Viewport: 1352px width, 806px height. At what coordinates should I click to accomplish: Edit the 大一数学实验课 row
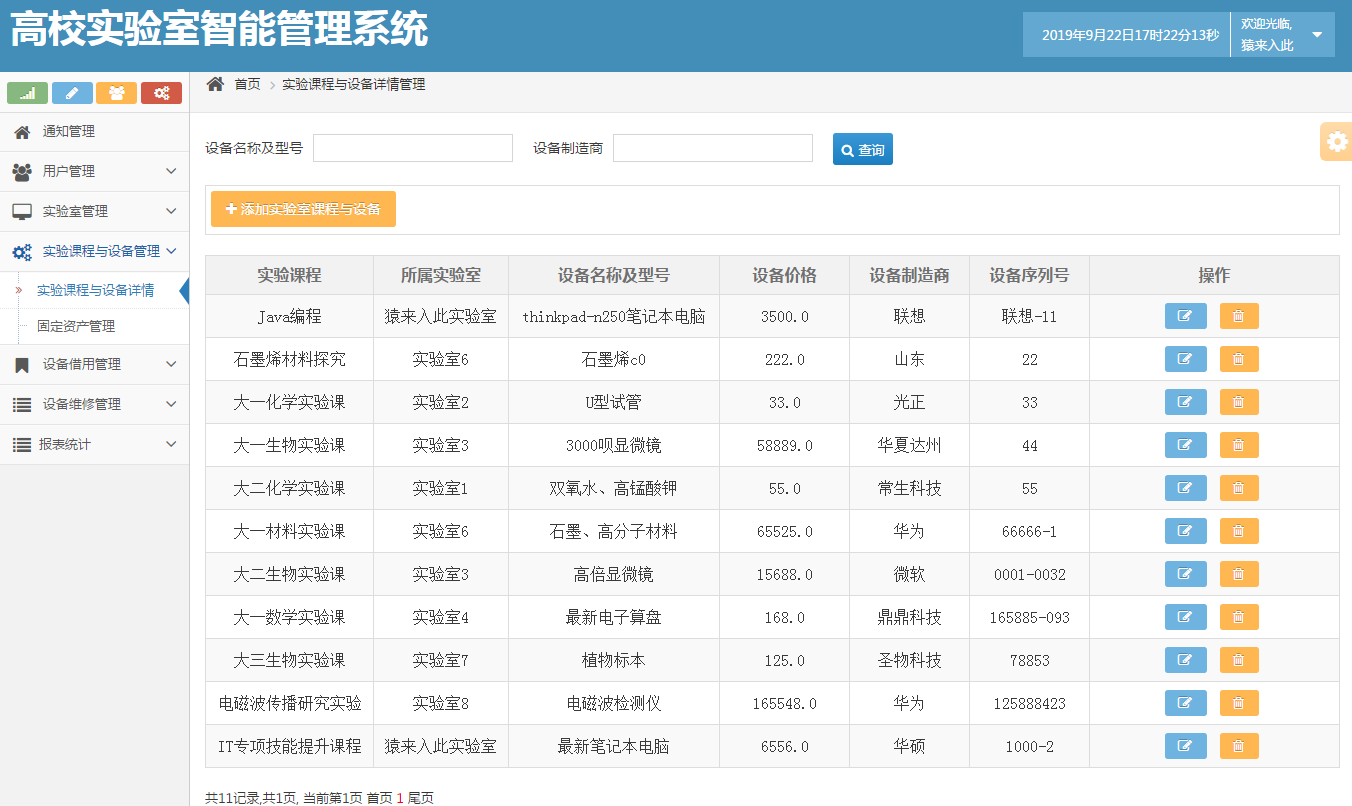(x=1186, y=617)
